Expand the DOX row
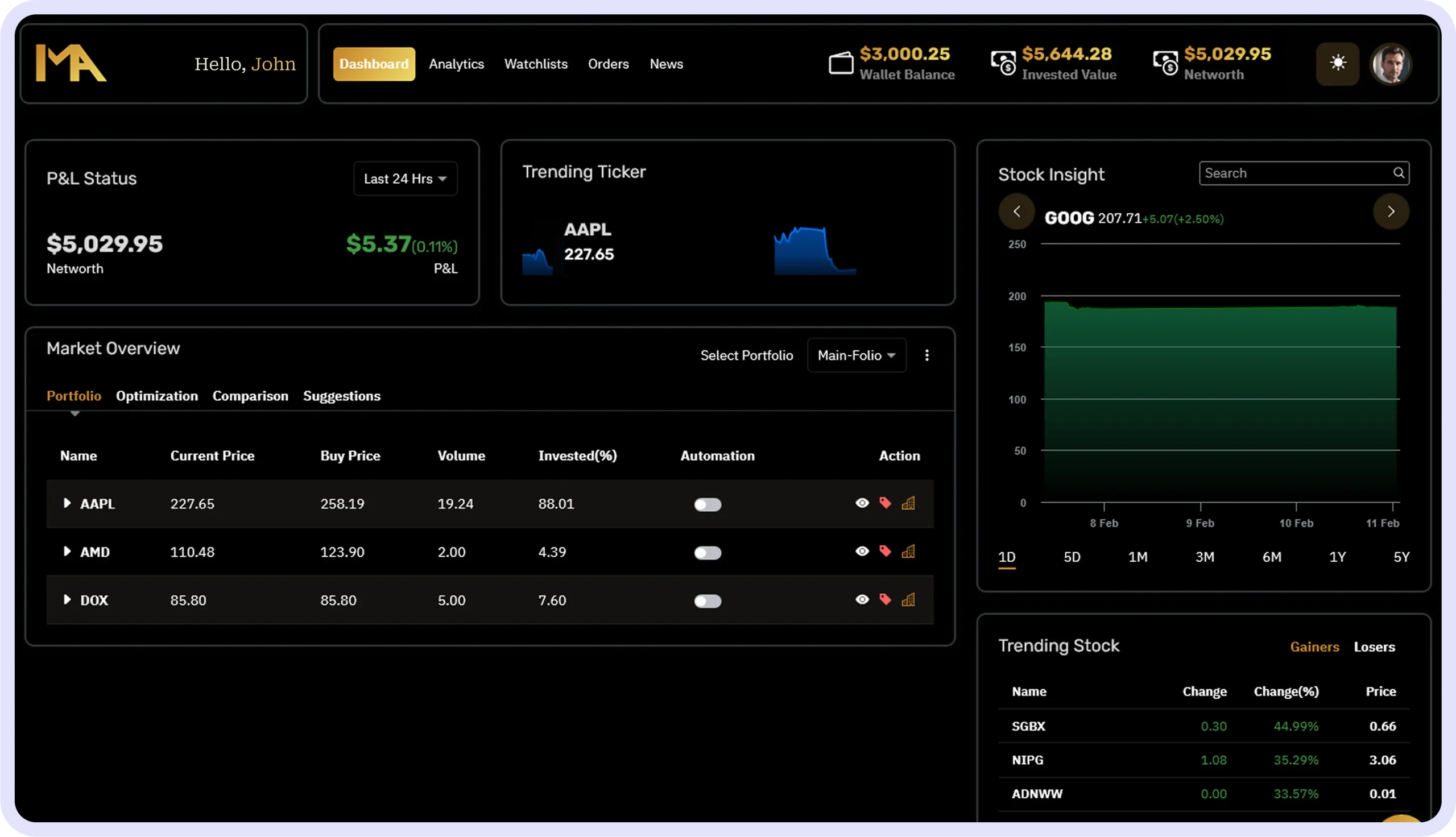 [67, 599]
